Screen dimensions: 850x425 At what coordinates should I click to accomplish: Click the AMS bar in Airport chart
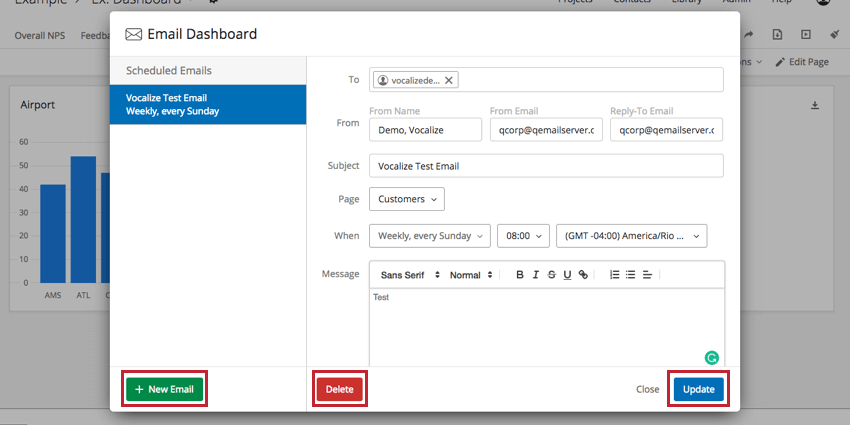(x=53, y=234)
